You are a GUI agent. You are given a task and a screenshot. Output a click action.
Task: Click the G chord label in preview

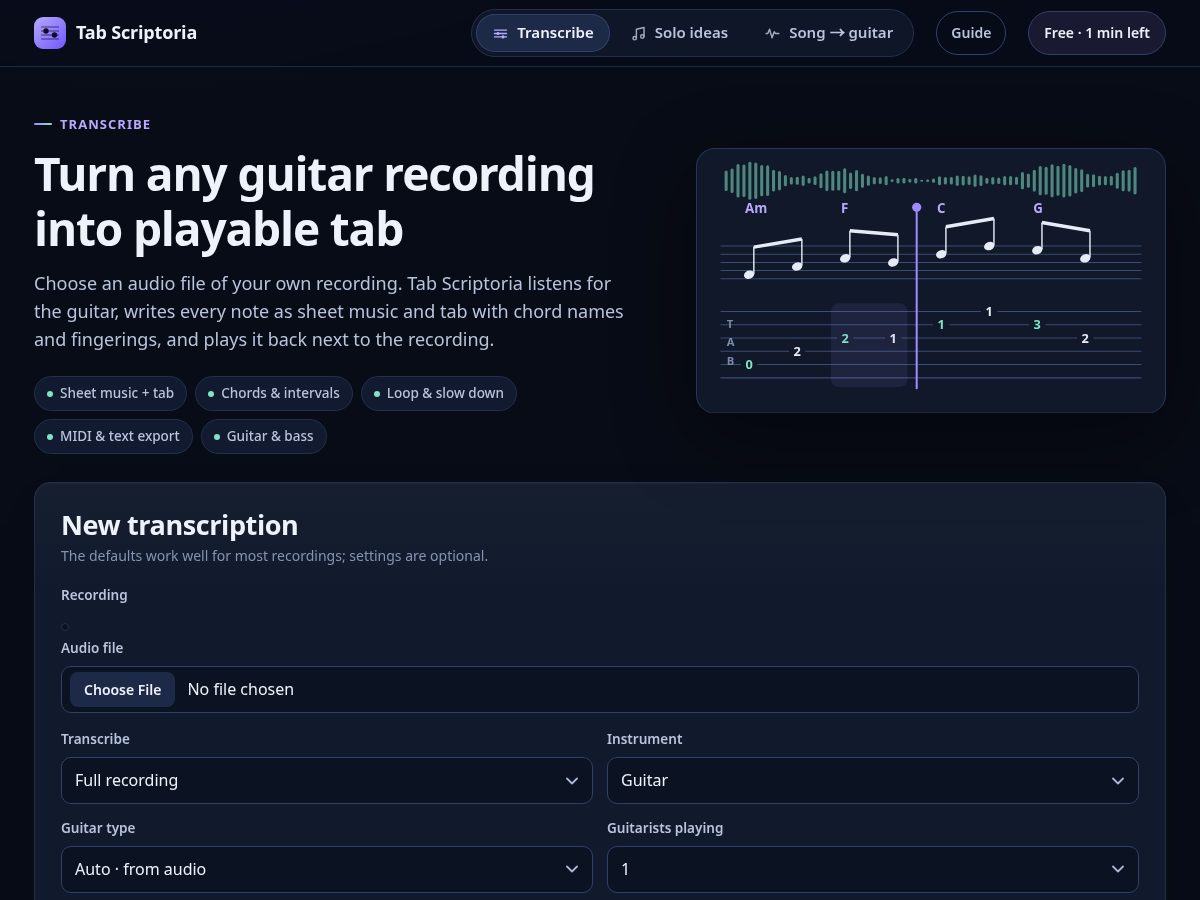click(1038, 208)
